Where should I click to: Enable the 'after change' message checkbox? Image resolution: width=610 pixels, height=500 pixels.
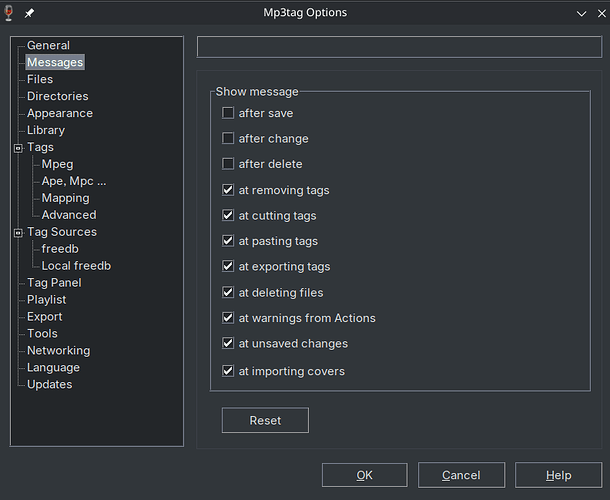[x=228, y=138]
